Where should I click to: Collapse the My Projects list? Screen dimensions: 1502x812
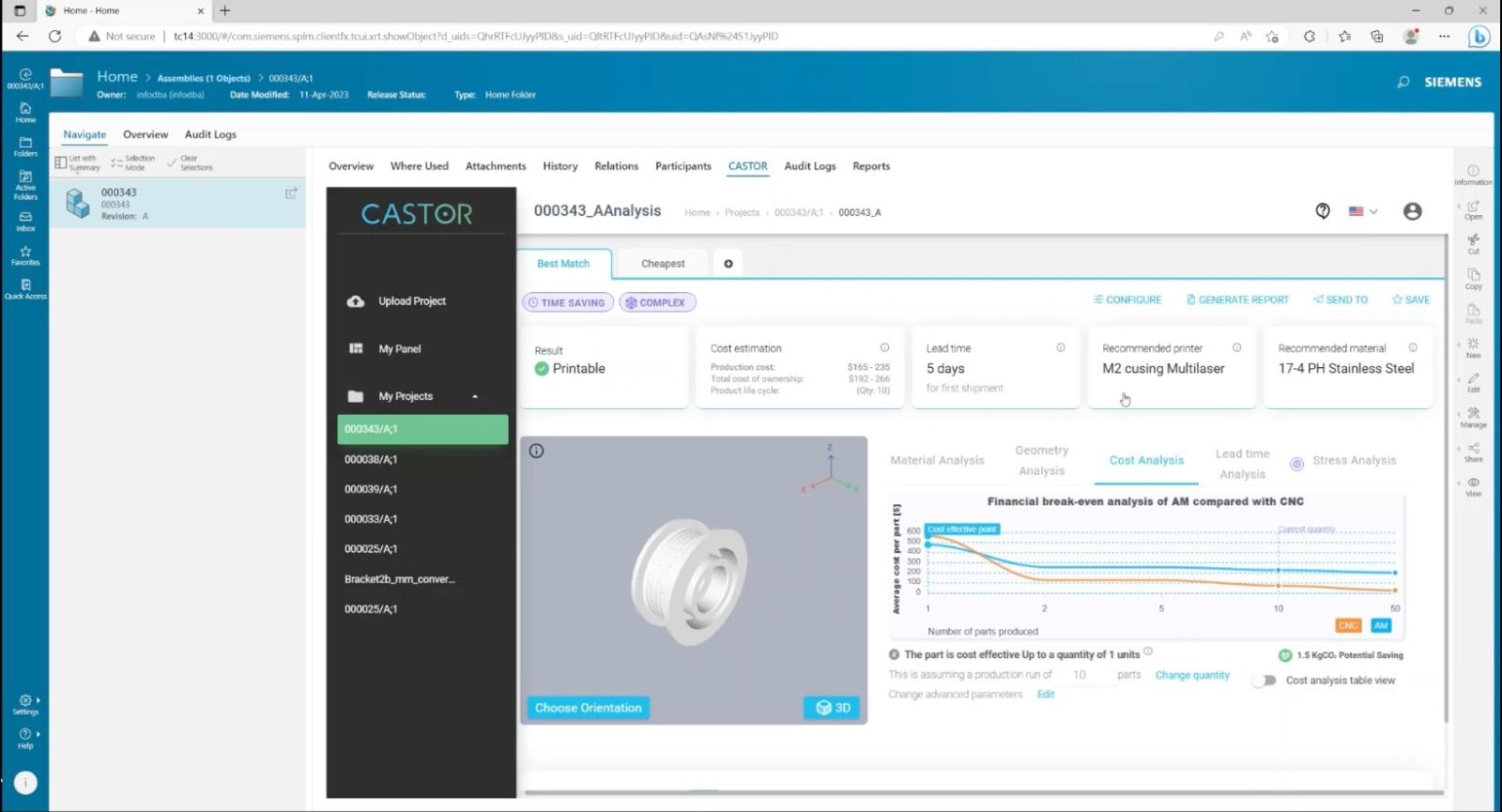coord(475,396)
